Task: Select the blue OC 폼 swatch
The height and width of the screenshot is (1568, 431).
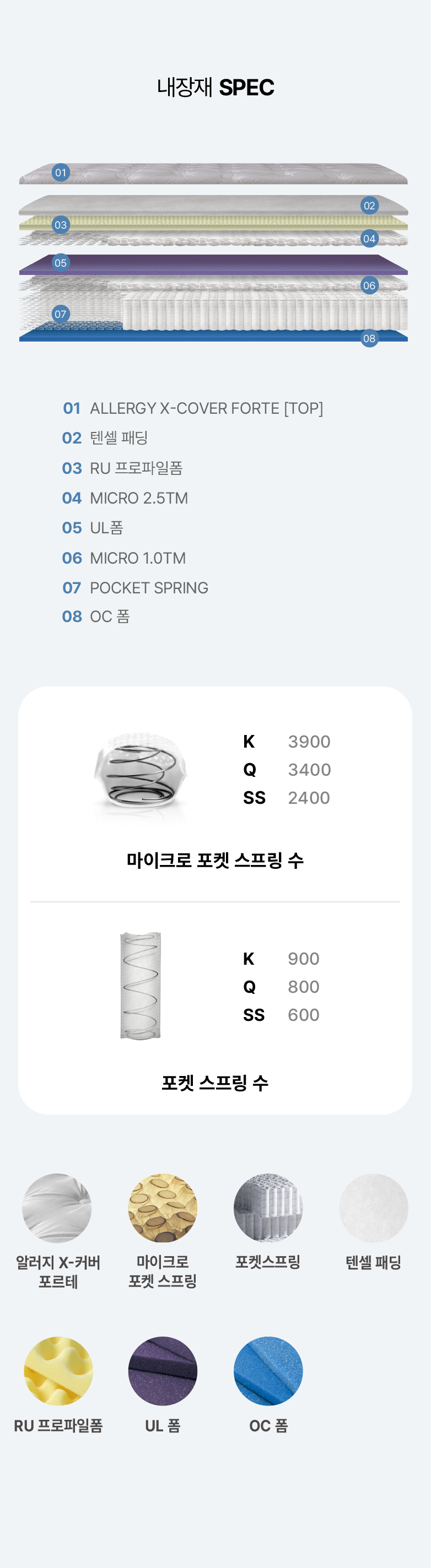Action: tap(268, 1371)
